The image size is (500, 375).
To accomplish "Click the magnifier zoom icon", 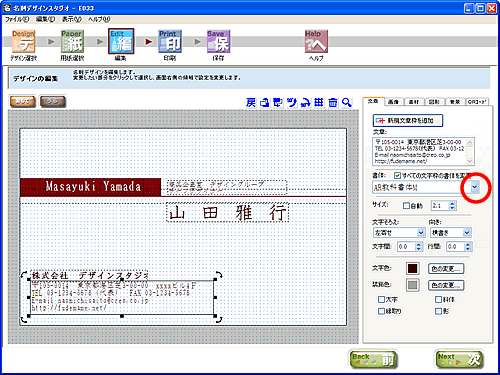I will point(347,102).
